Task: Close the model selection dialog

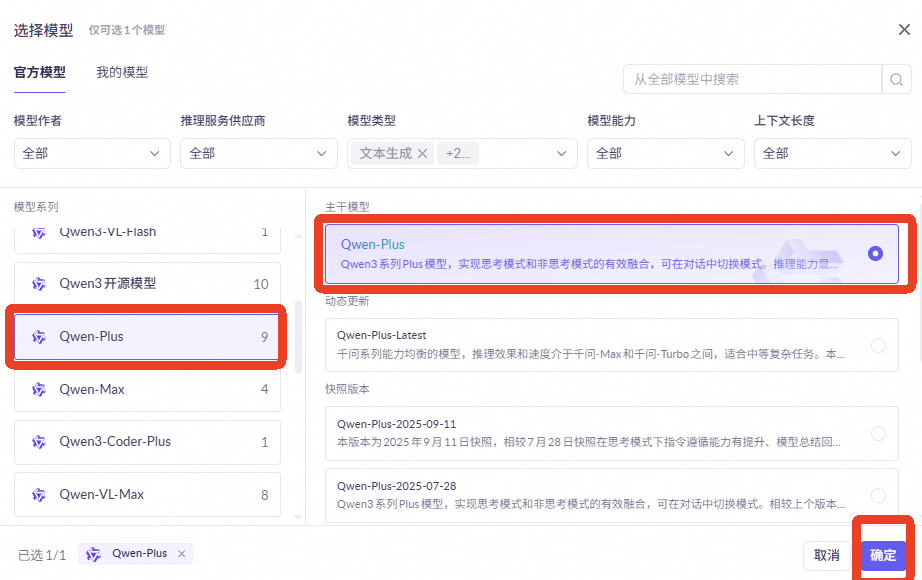Action: [904, 29]
